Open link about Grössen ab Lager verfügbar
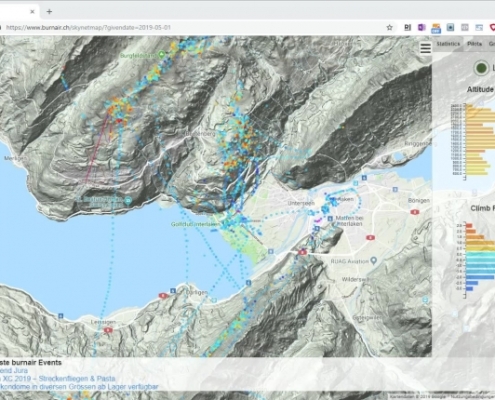This screenshot has height=400, width=495. pyautogui.click(x=79, y=387)
